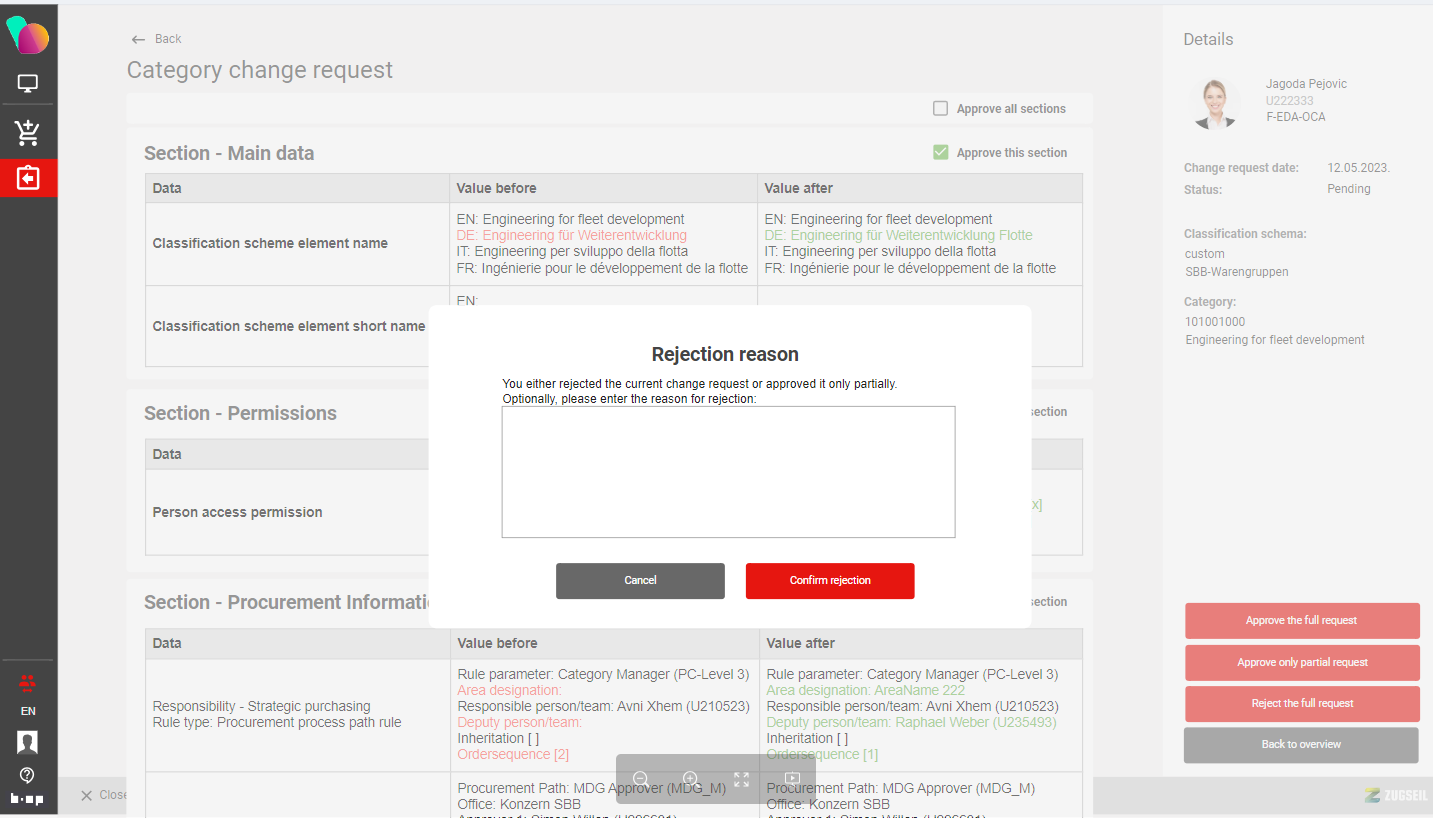Switch language via the EN selector

click(x=28, y=711)
